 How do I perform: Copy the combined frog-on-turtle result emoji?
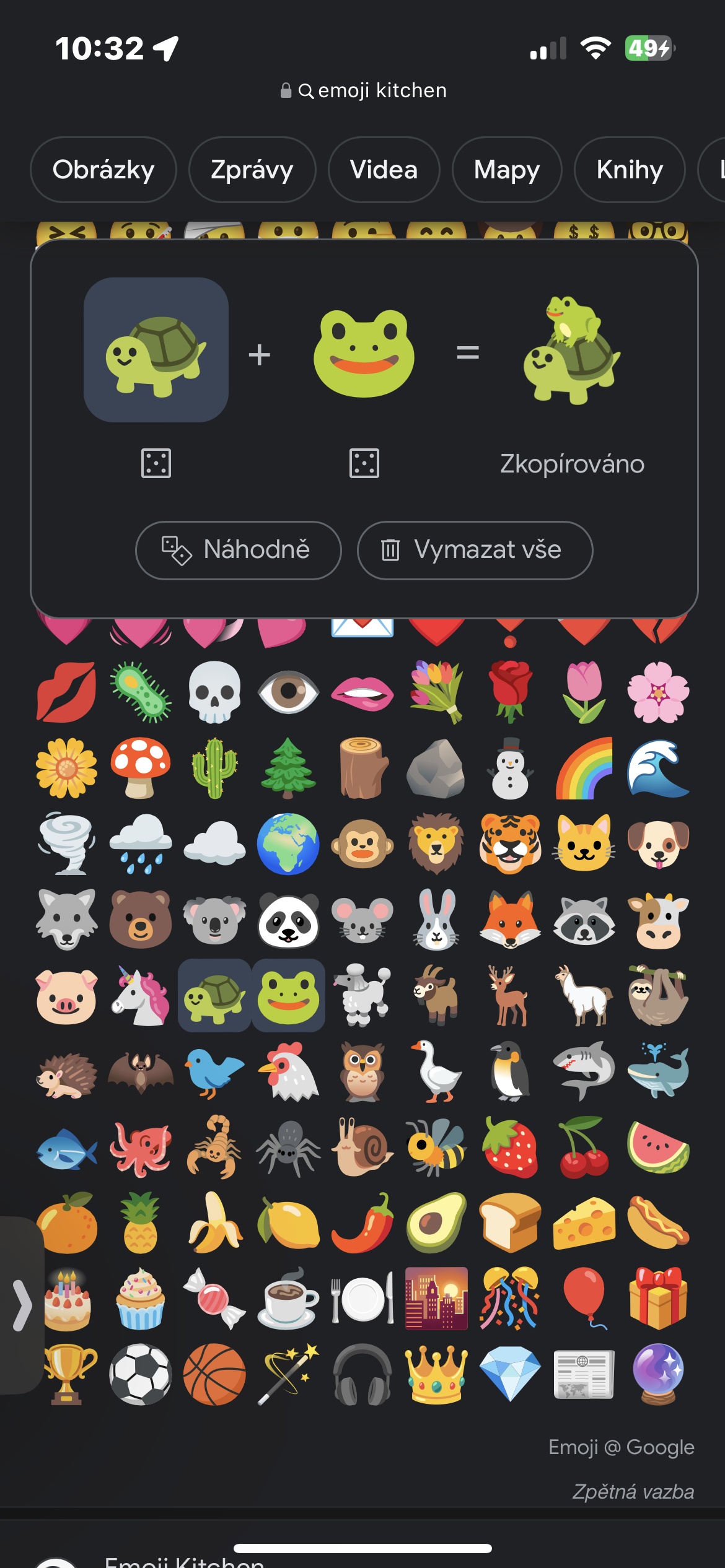click(571, 351)
